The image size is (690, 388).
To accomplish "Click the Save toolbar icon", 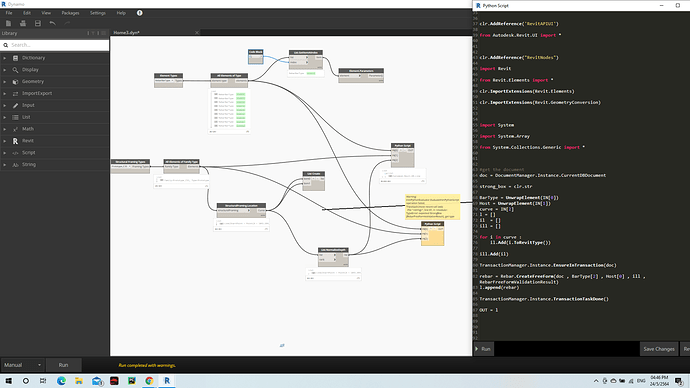I will click(x=38, y=23).
